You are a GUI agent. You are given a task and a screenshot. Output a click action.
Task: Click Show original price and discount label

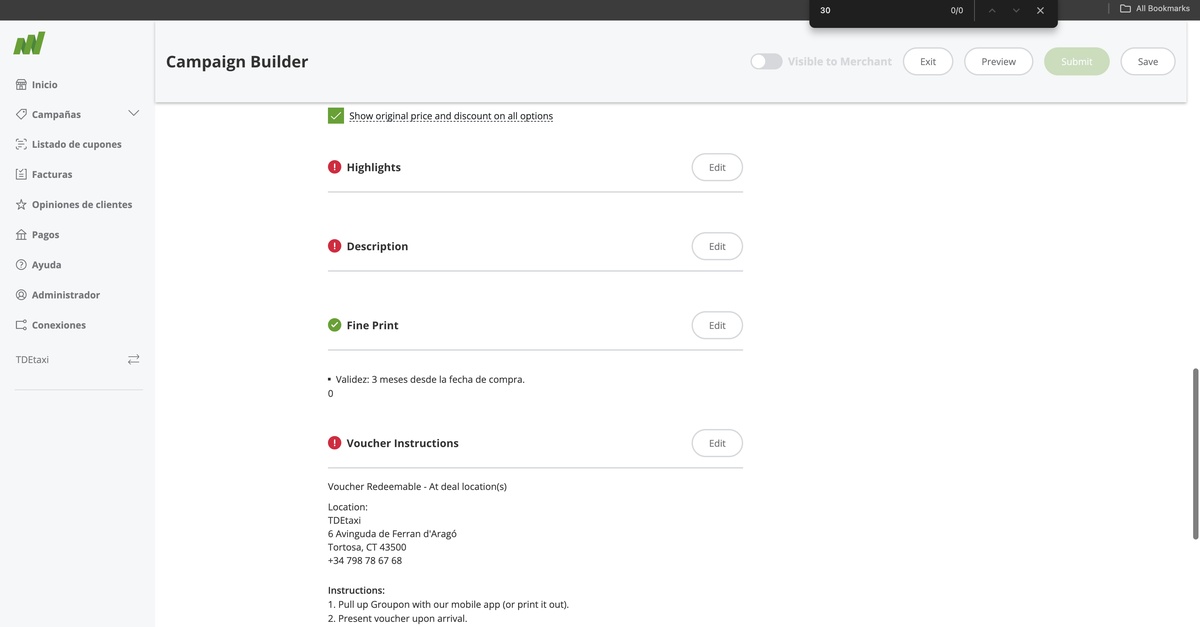click(x=451, y=116)
